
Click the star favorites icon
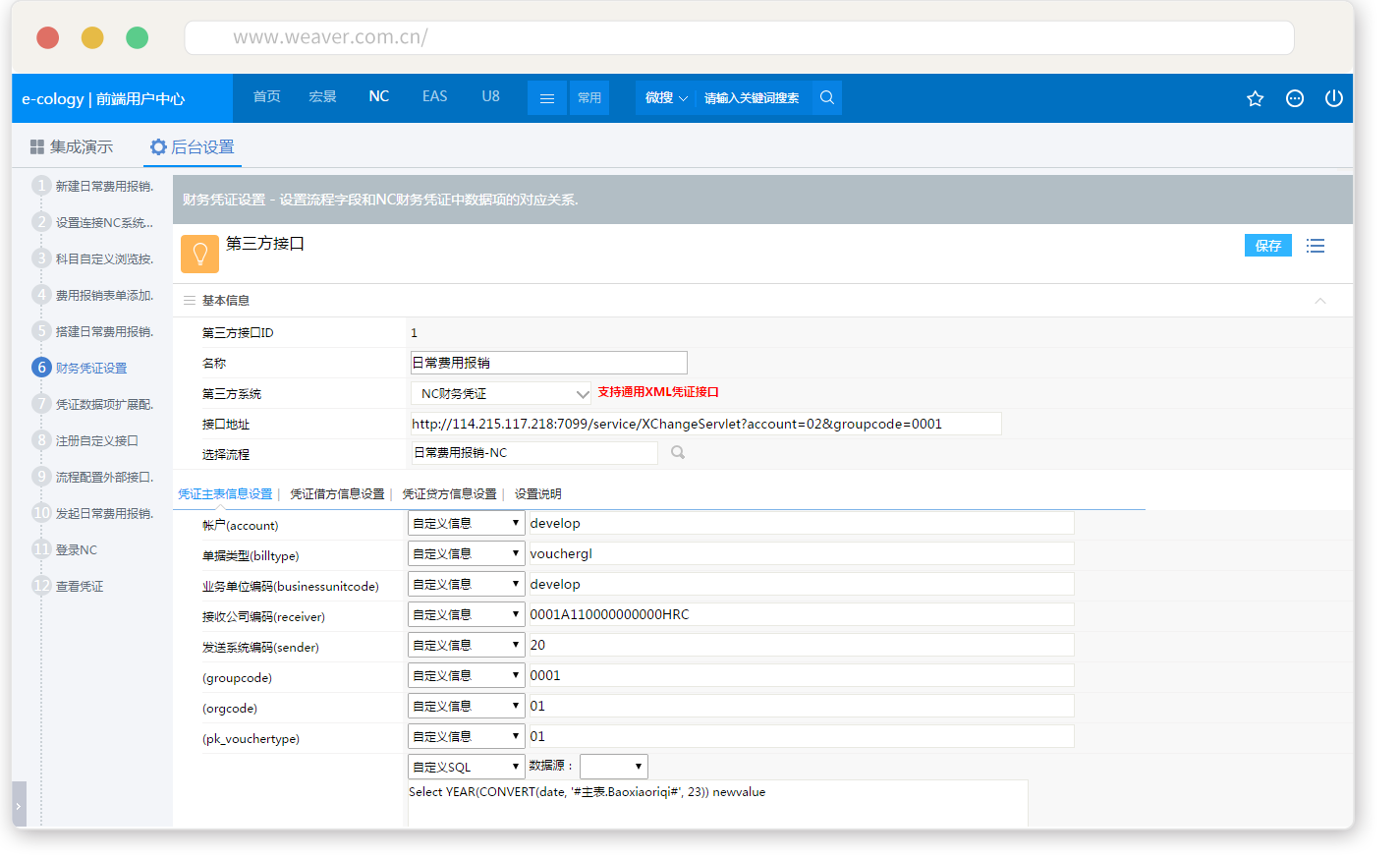tap(1255, 98)
